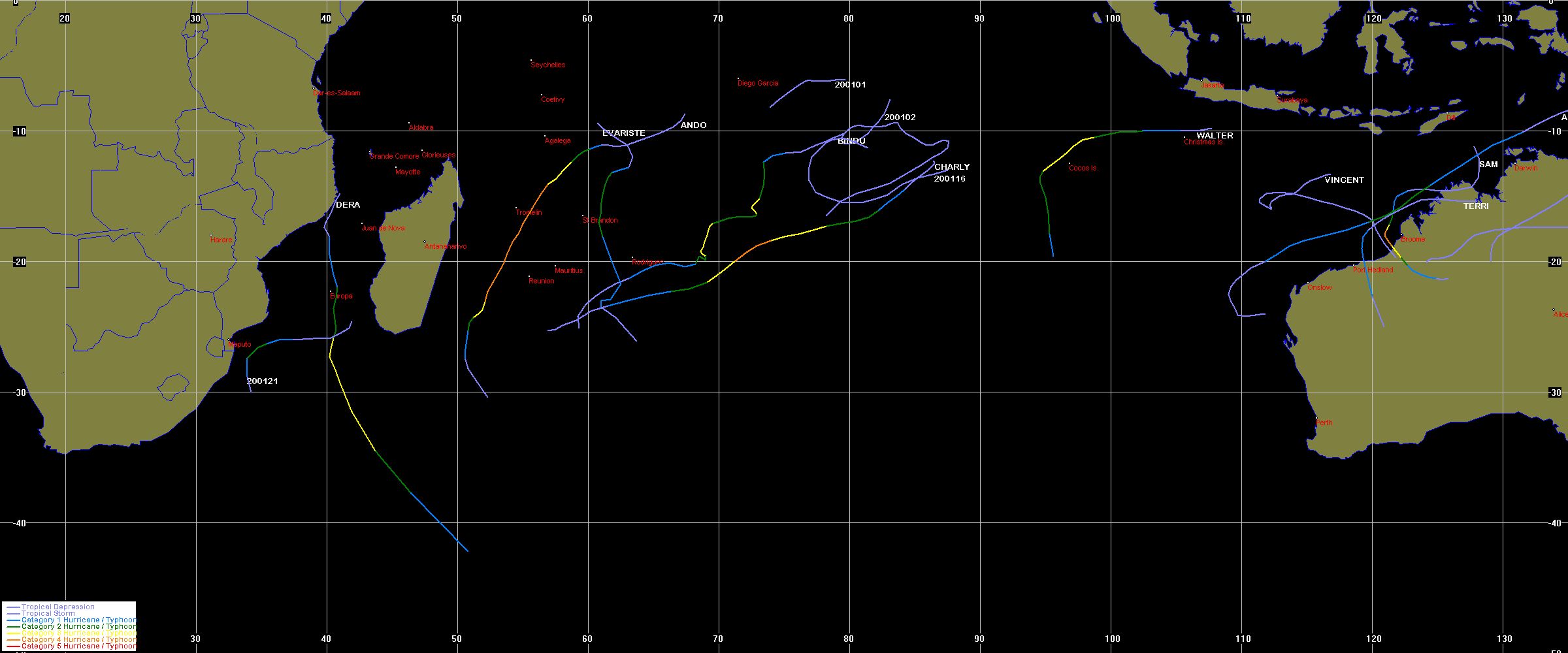Select the CHARLY storm label
Viewport: 1568px width, 653px height.
click(952, 167)
